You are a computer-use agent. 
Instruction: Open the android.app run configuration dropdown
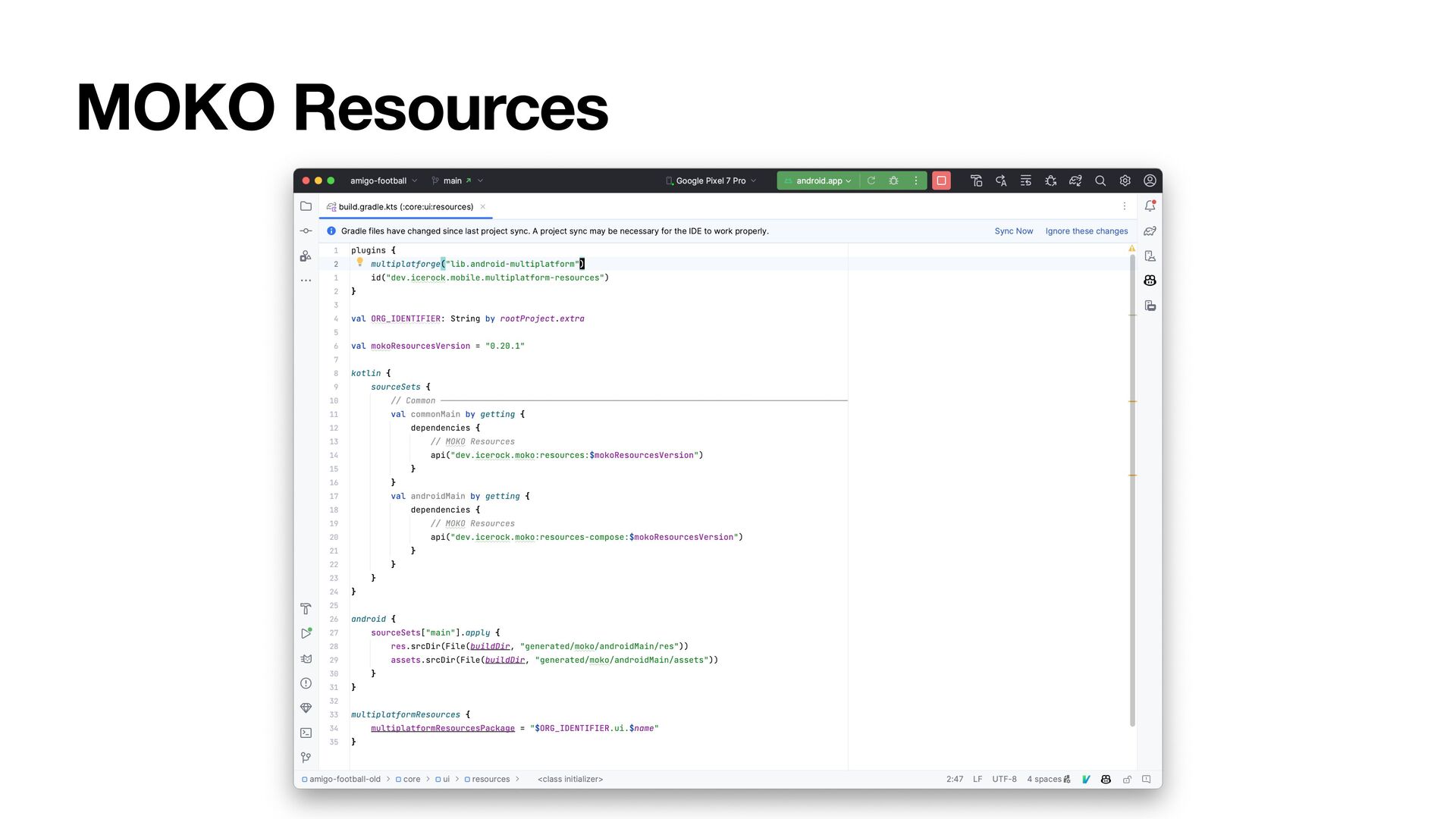click(x=817, y=180)
